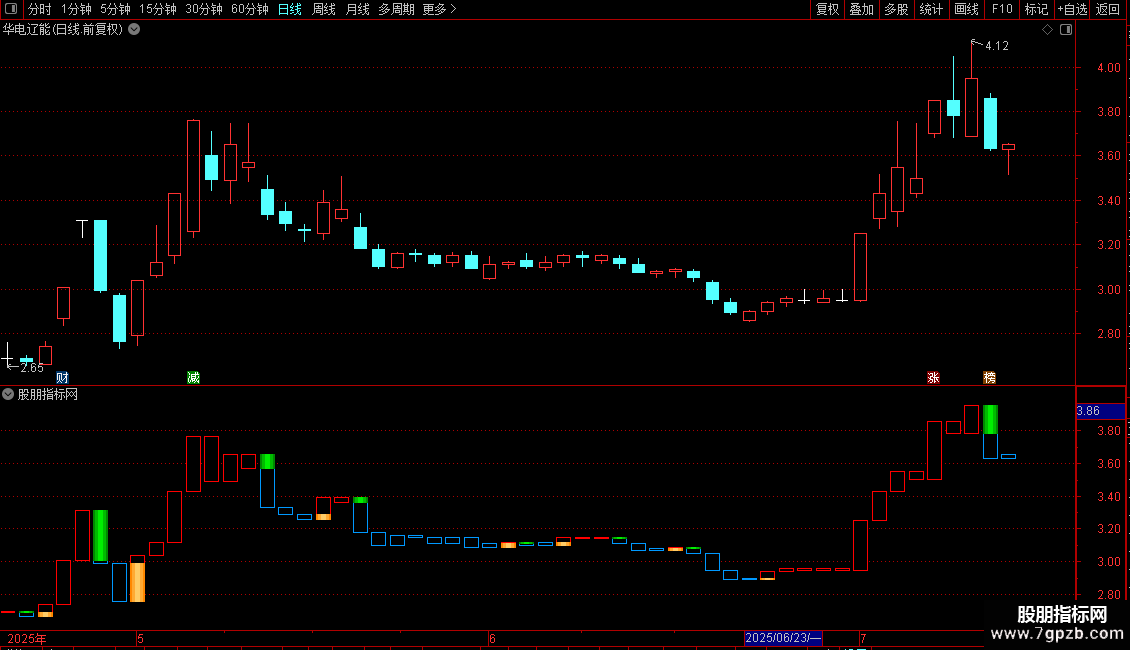Click the 4.12 high price label
Image resolution: width=1130 pixels, height=650 pixels.
(x=997, y=45)
